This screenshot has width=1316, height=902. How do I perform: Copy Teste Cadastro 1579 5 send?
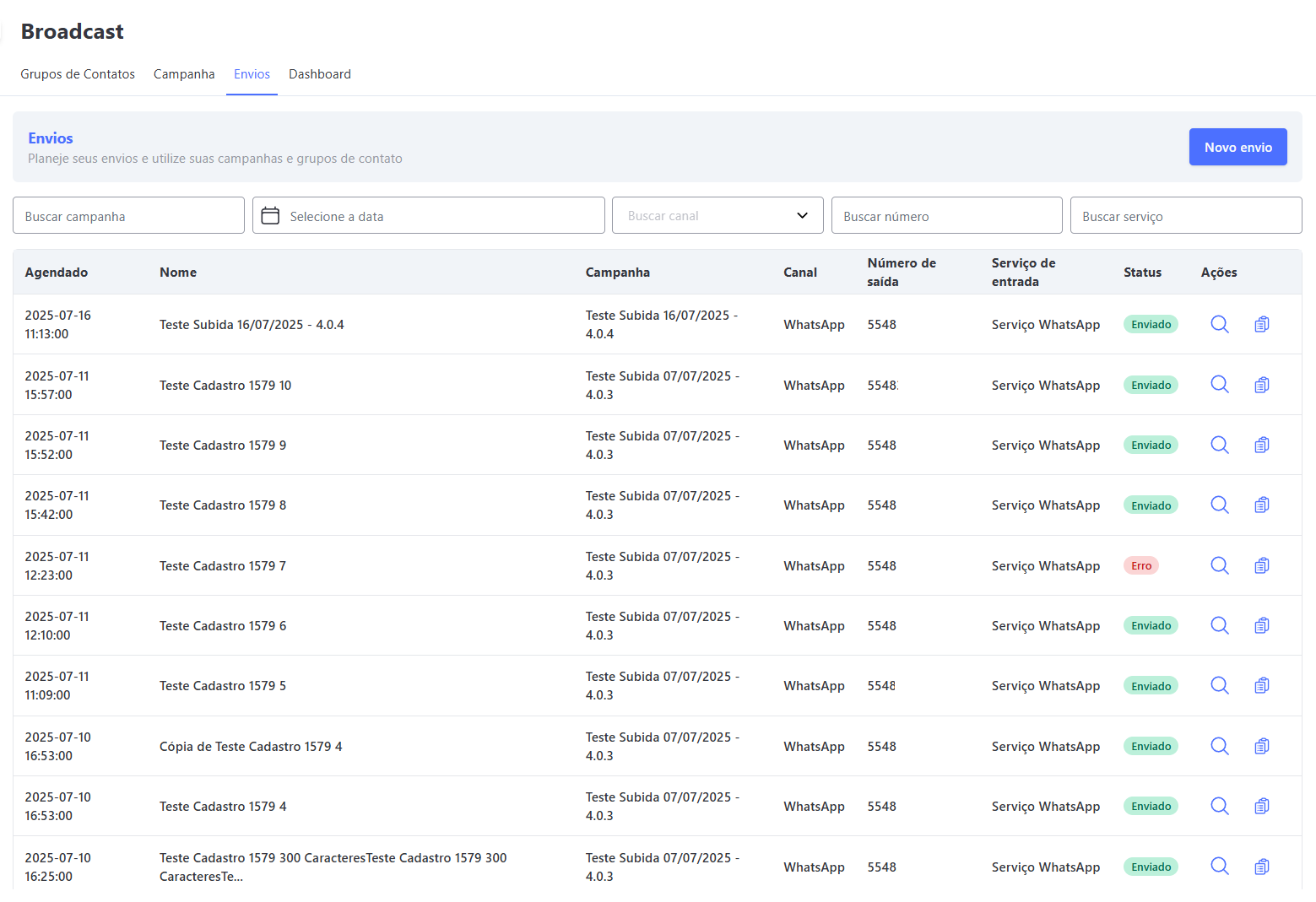[1262, 685]
